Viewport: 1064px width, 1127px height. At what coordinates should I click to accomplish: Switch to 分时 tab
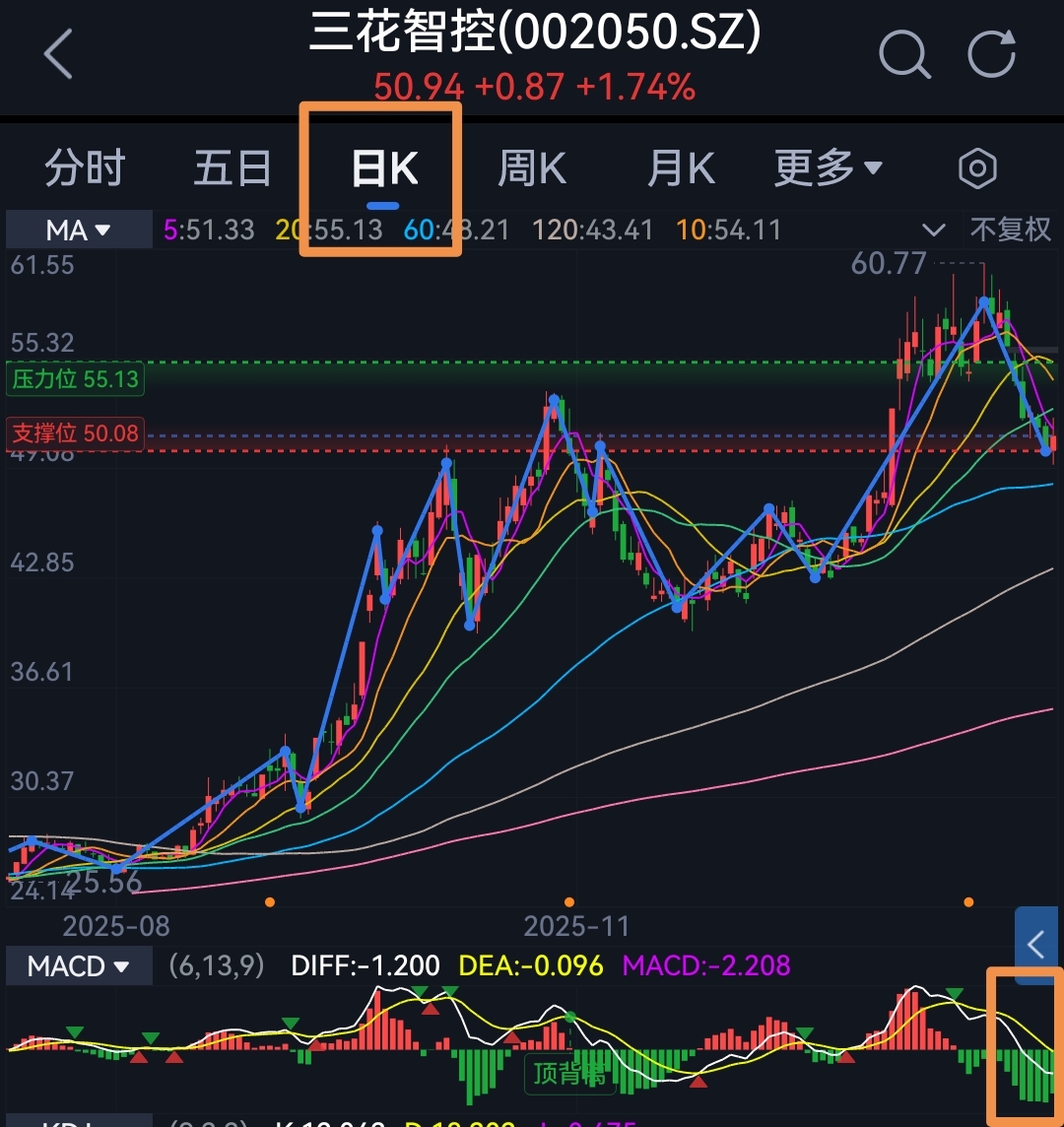[x=85, y=168]
